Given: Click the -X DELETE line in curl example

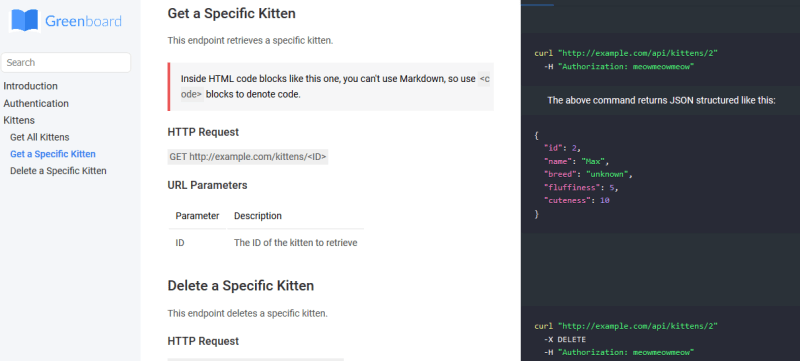Looking at the screenshot, I should [x=565, y=339].
